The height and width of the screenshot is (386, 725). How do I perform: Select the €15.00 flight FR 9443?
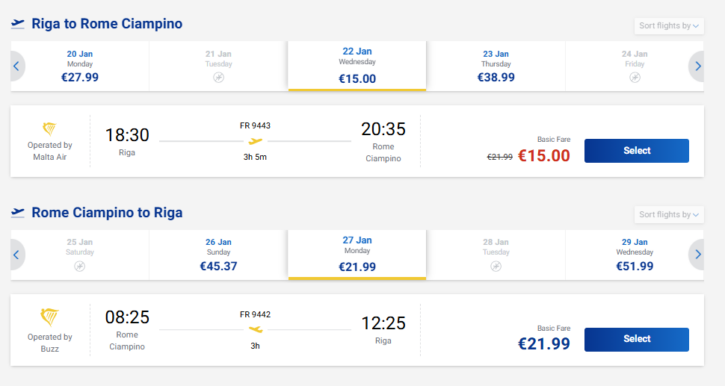point(637,151)
